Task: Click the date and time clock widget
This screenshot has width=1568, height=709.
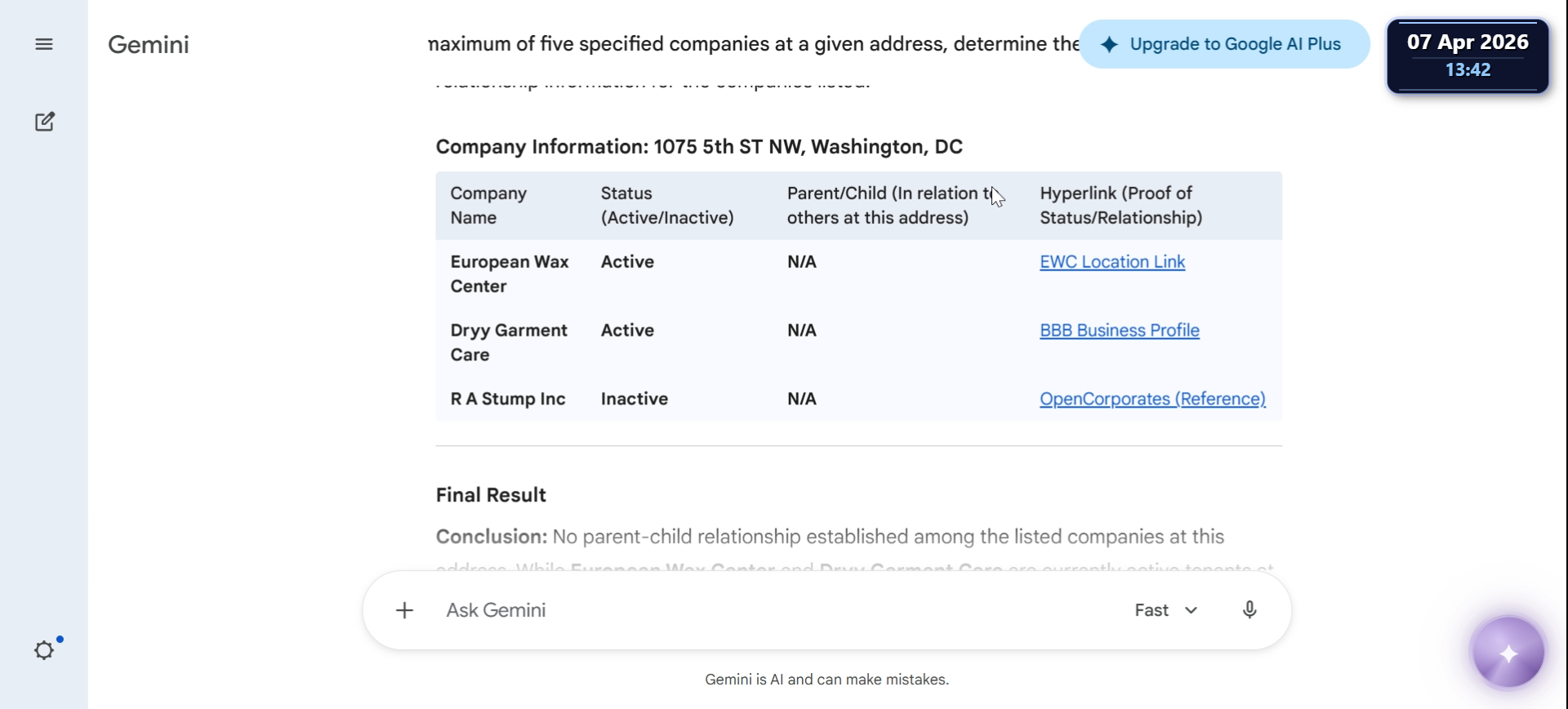Action: (1468, 56)
